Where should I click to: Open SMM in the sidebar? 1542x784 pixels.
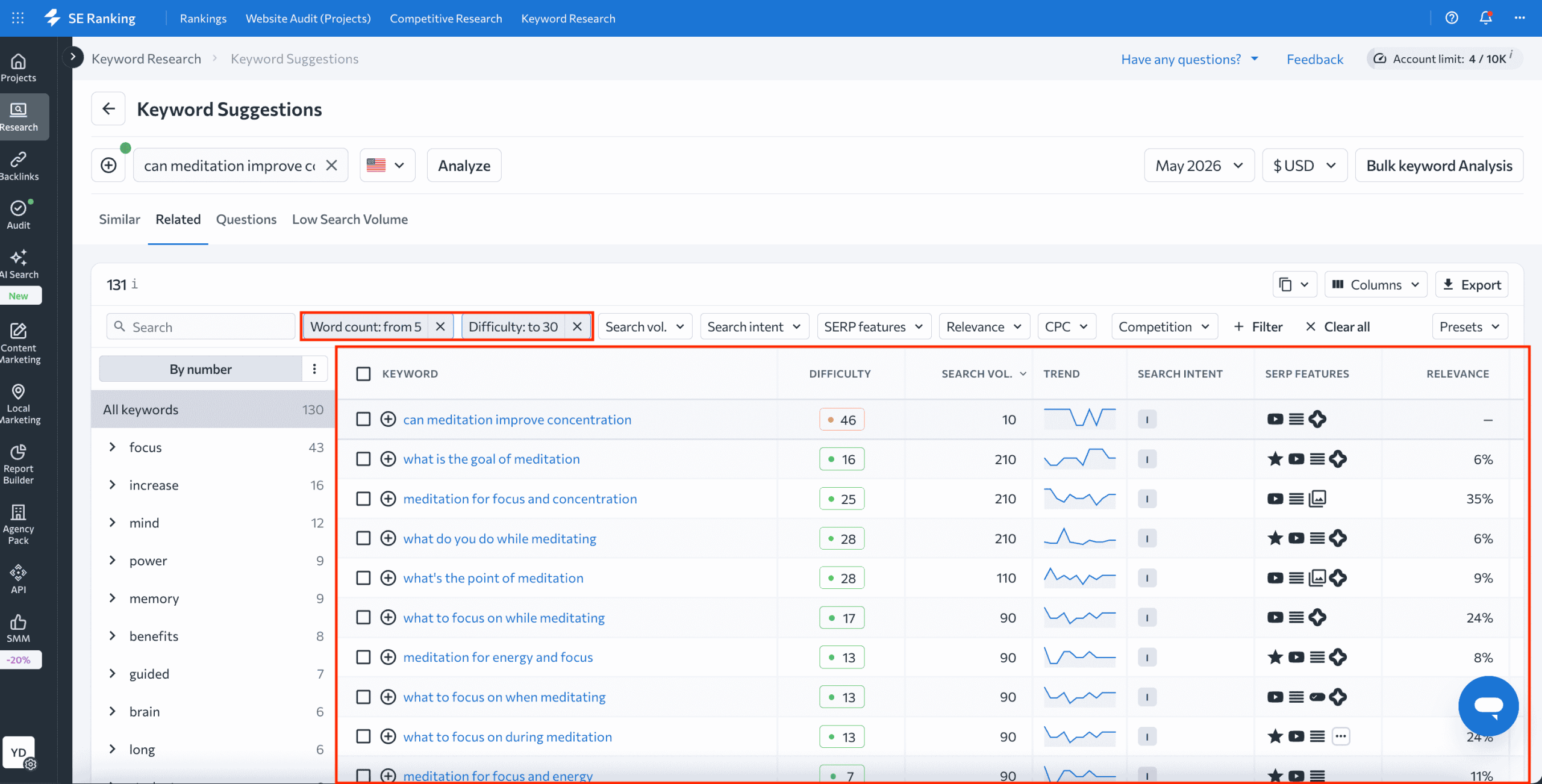(18, 629)
